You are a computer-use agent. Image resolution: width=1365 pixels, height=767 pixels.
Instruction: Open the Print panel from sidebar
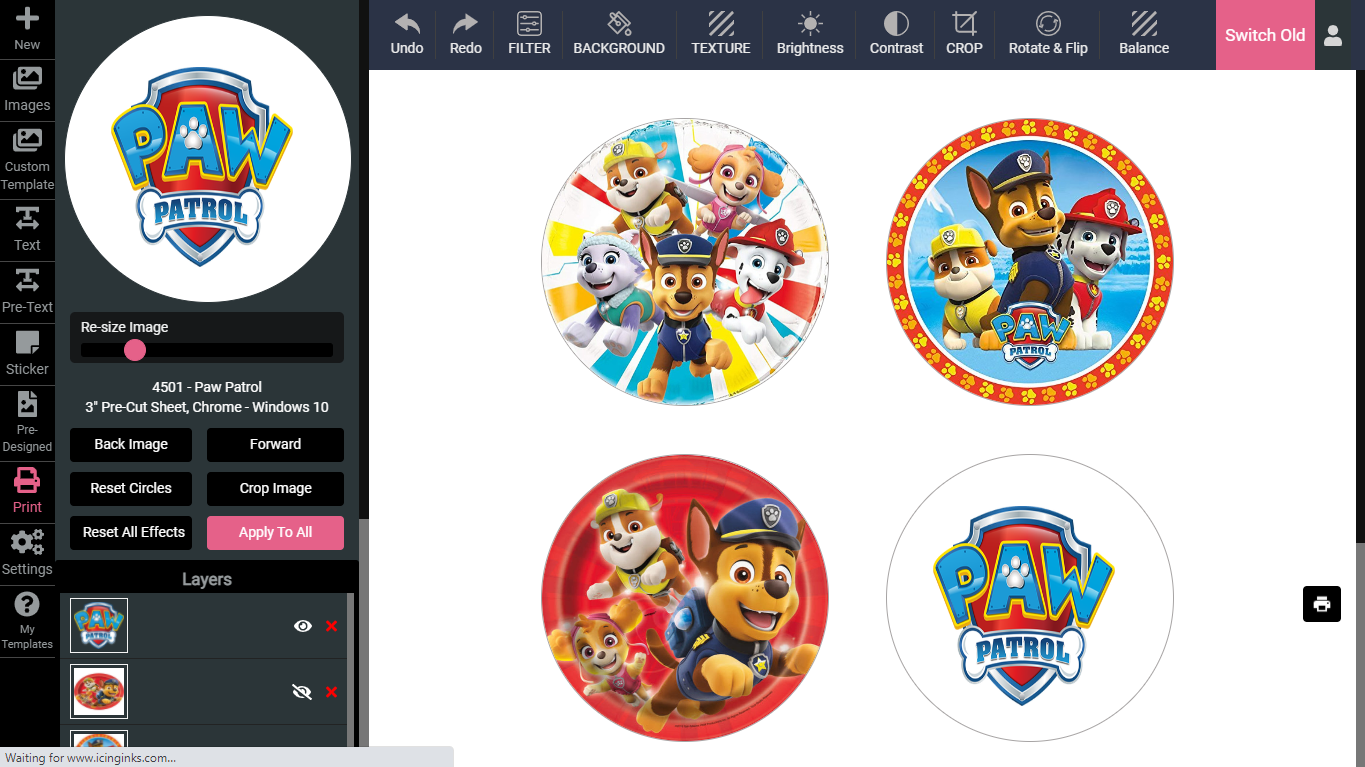tap(27, 490)
